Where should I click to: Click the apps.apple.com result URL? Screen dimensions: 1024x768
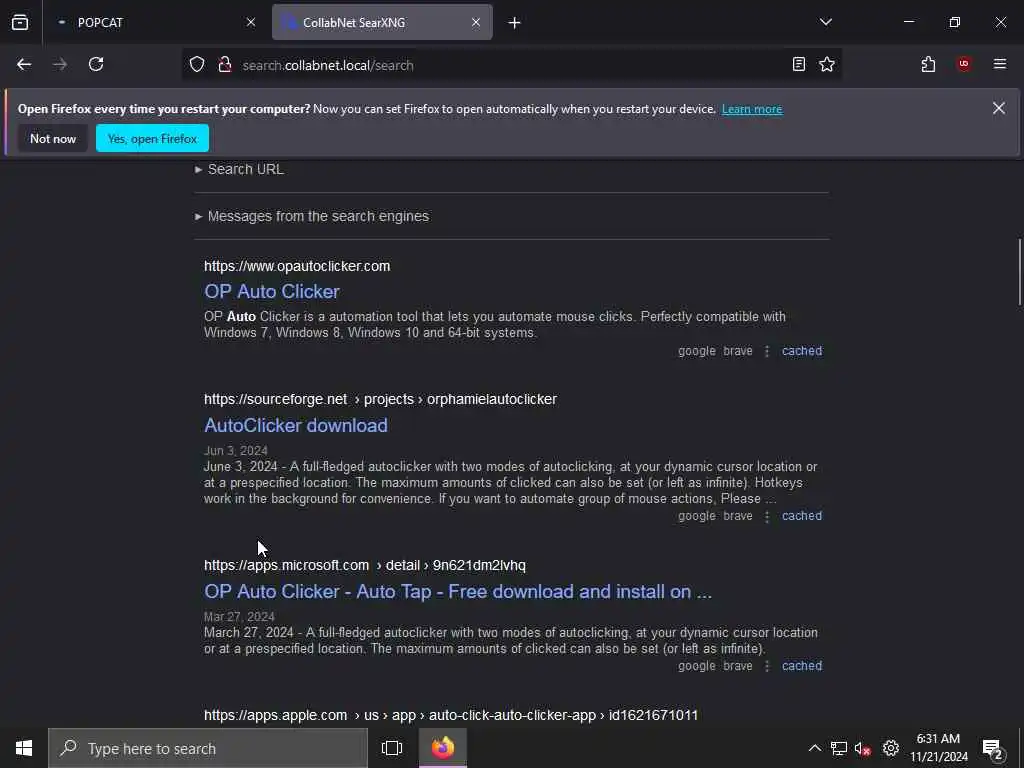pos(451,715)
